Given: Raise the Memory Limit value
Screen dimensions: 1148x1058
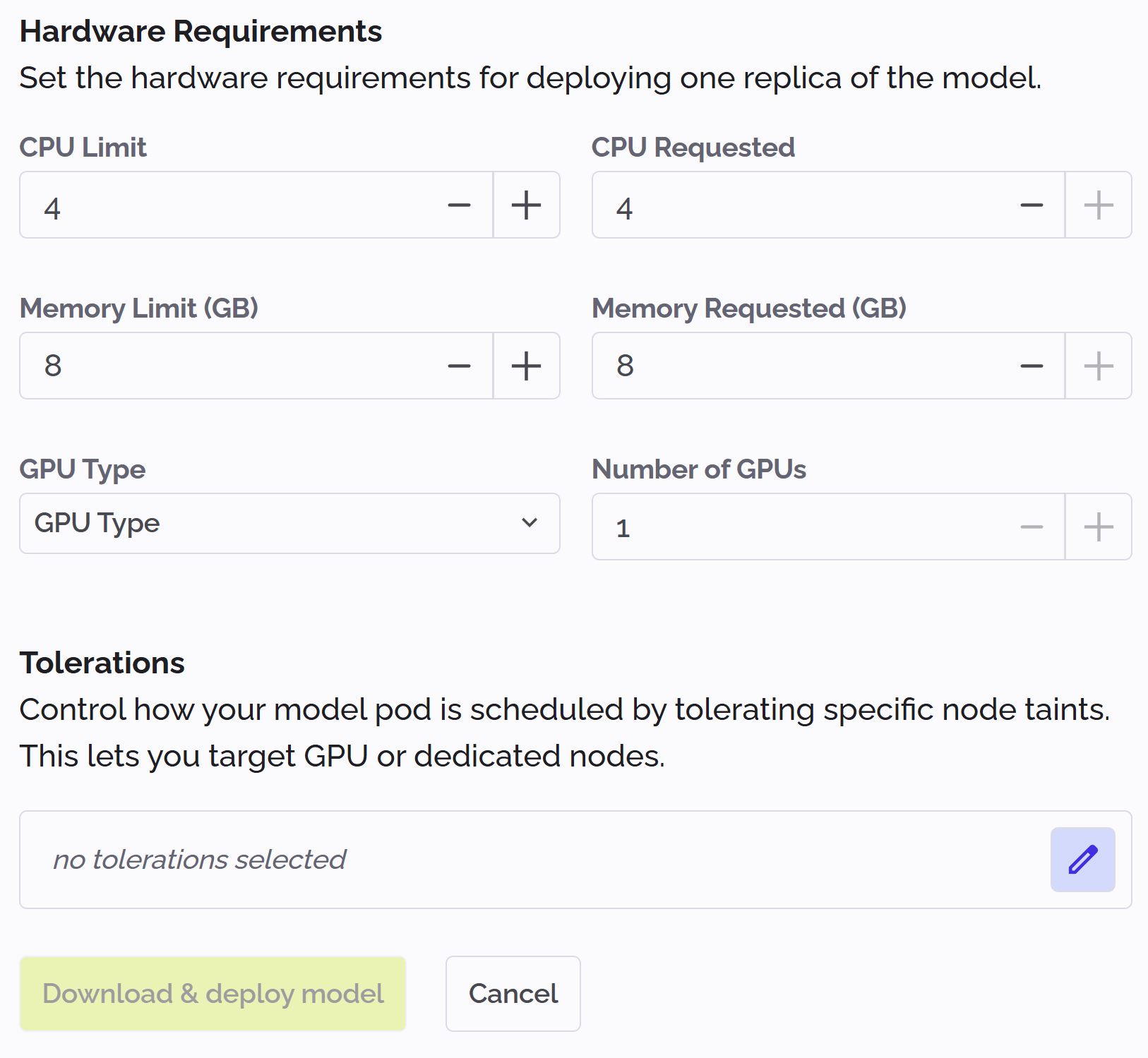Looking at the screenshot, I should coord(526,366).
